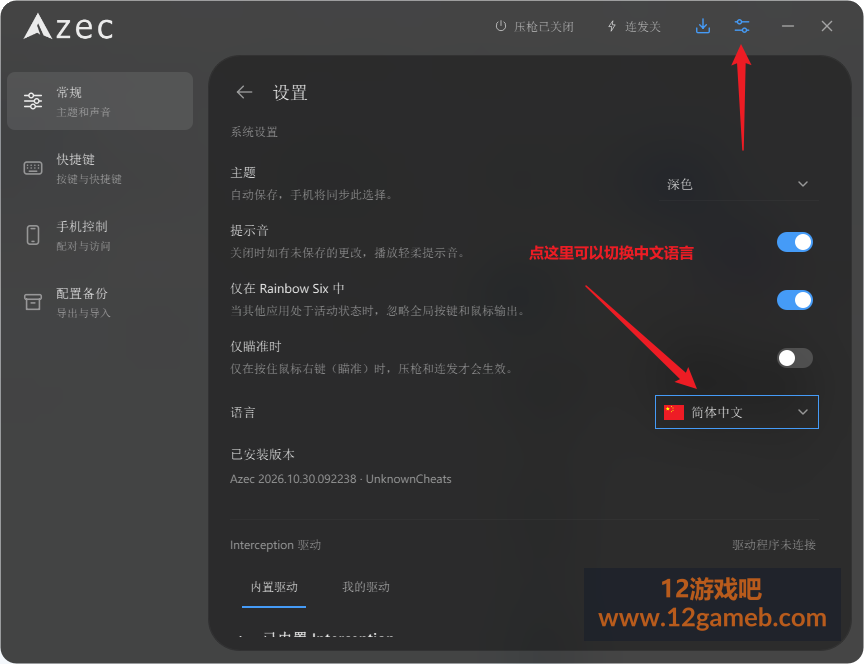Open the 常规 section in the sidebar

(x=100, y=101)
